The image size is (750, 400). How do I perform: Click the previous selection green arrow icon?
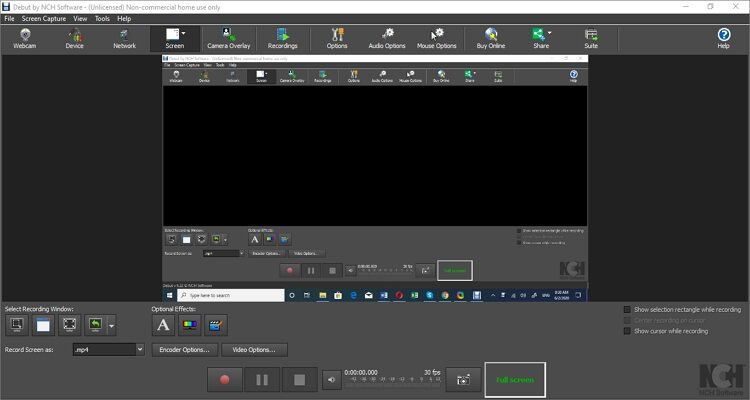tap(96, 325)
